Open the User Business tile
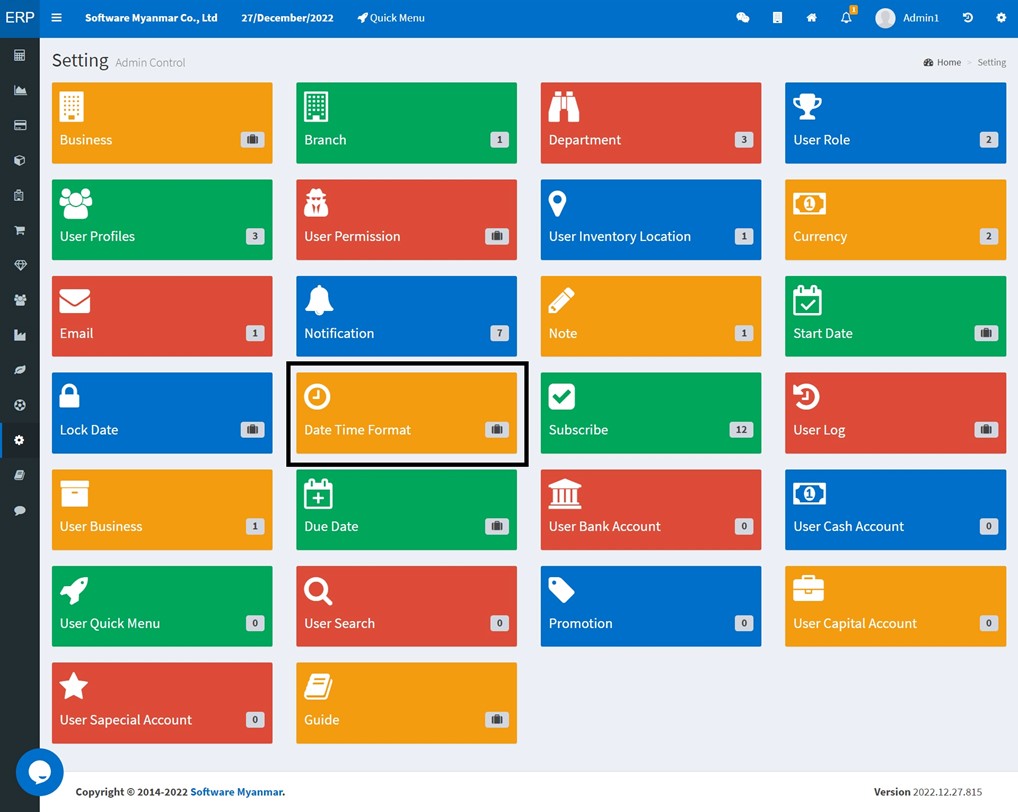Screen dimensions: 1018x812 coord(162,510)
